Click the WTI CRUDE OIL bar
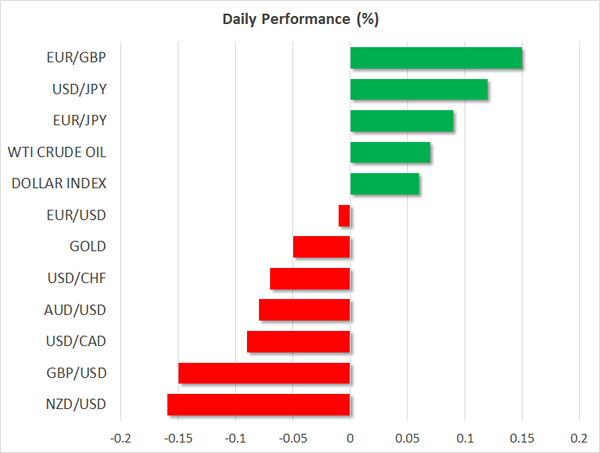600x453 pixels. [390, 153]
